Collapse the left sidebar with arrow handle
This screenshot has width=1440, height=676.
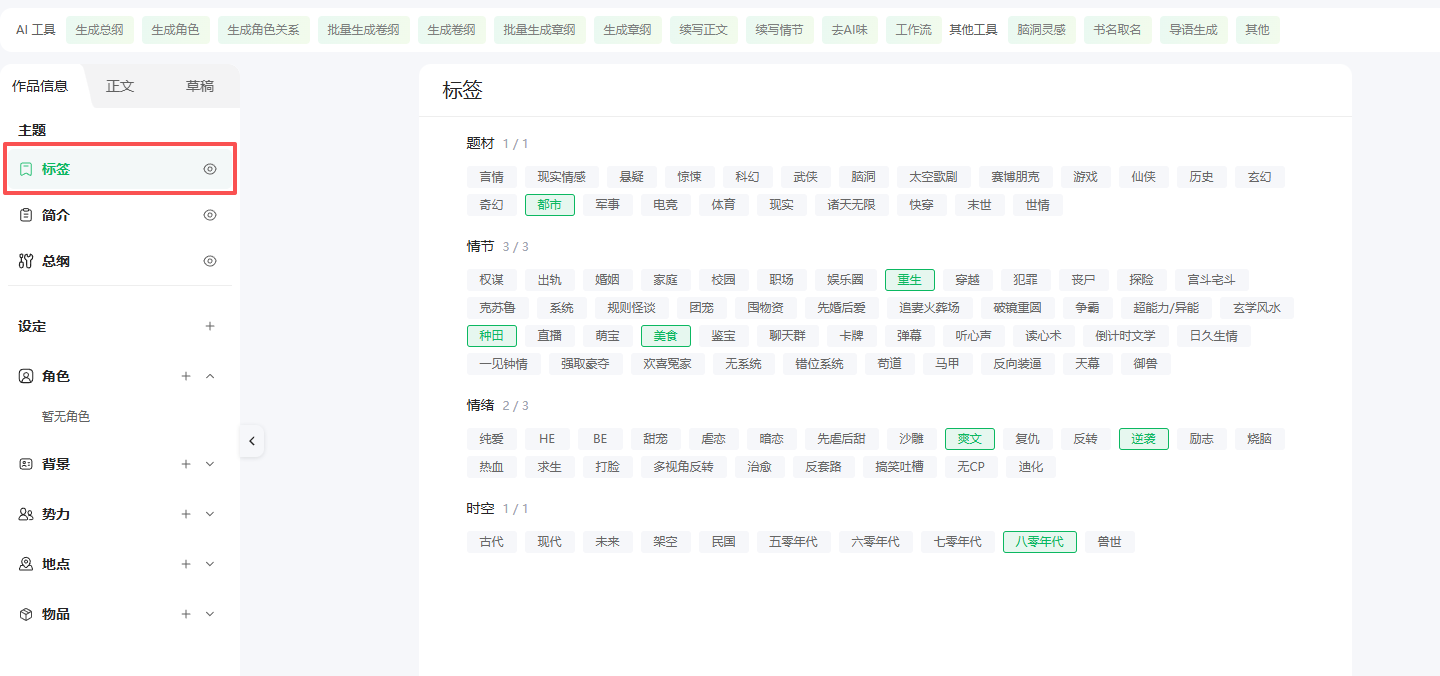252,441
